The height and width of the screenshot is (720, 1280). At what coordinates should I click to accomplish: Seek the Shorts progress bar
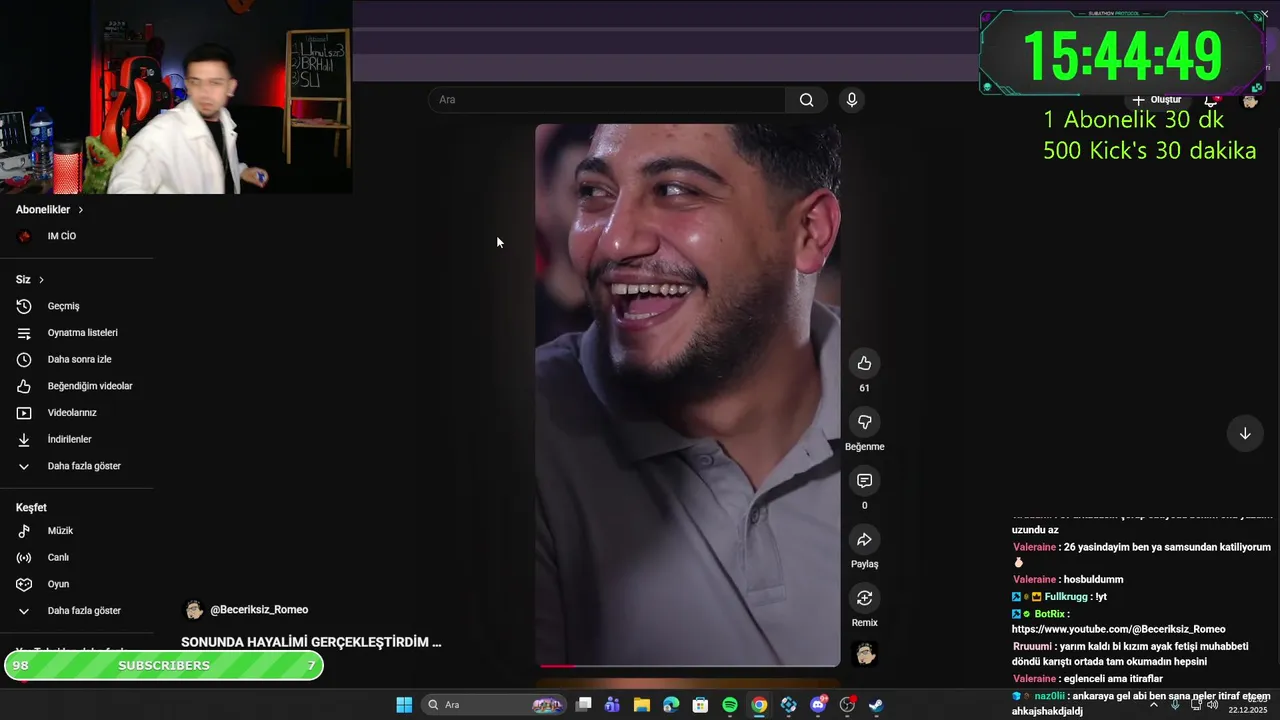(x=689, y=665)
